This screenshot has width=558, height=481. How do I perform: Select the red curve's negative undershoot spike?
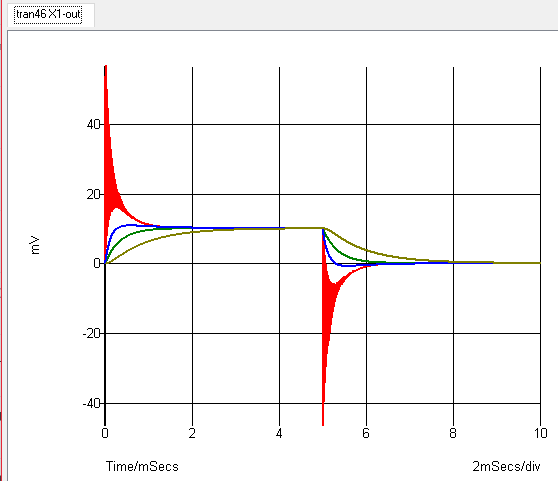326,320
